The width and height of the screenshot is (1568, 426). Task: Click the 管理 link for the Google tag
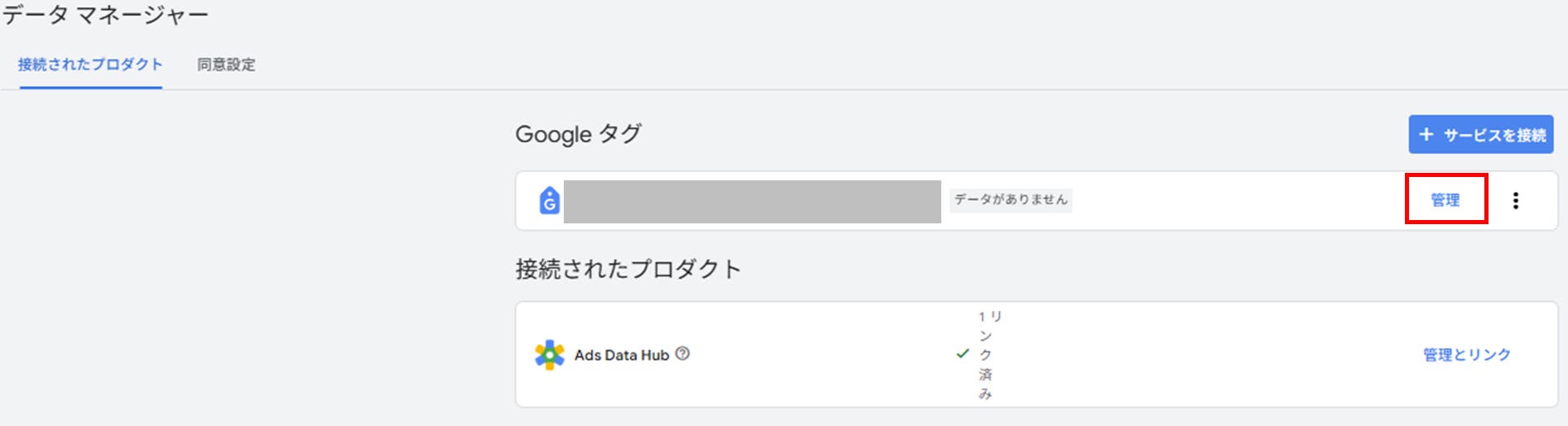[x=1445, y=199]
